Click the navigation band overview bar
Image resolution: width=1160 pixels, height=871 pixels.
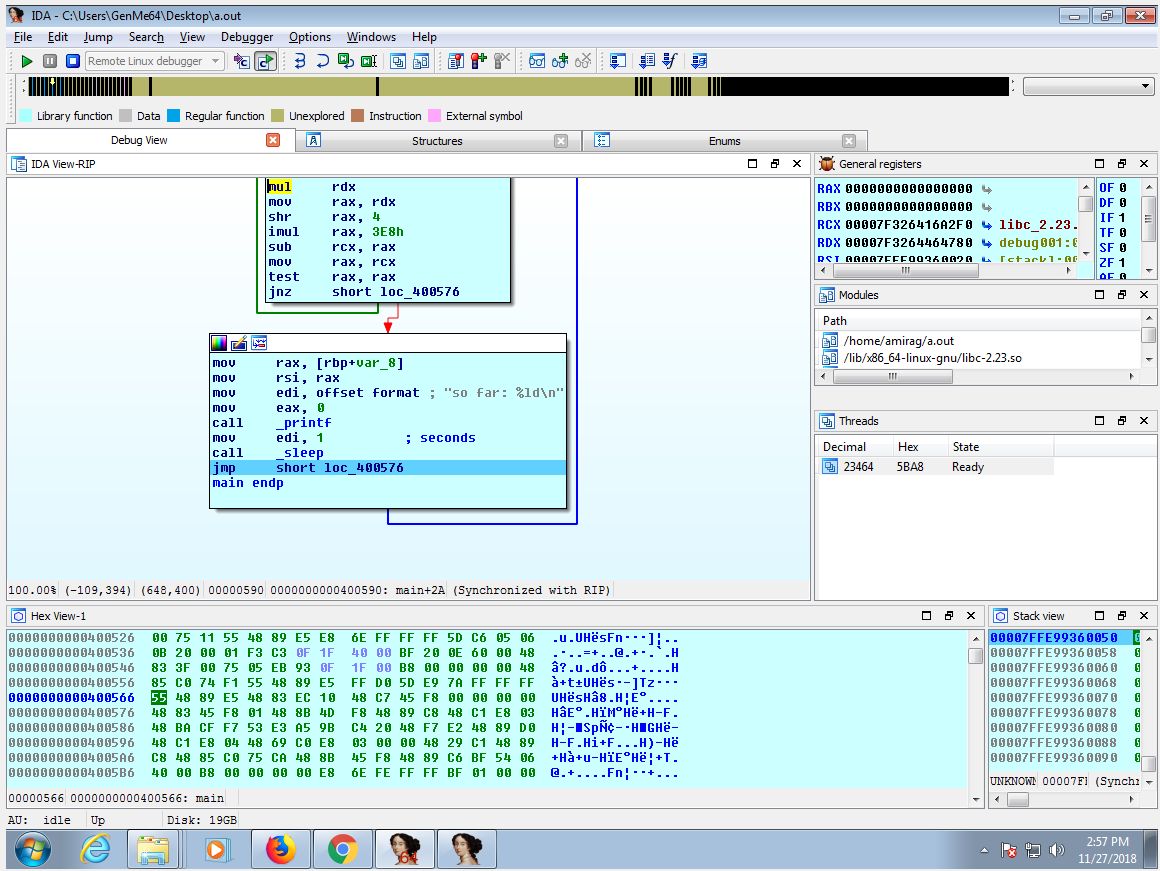(518, 87)
